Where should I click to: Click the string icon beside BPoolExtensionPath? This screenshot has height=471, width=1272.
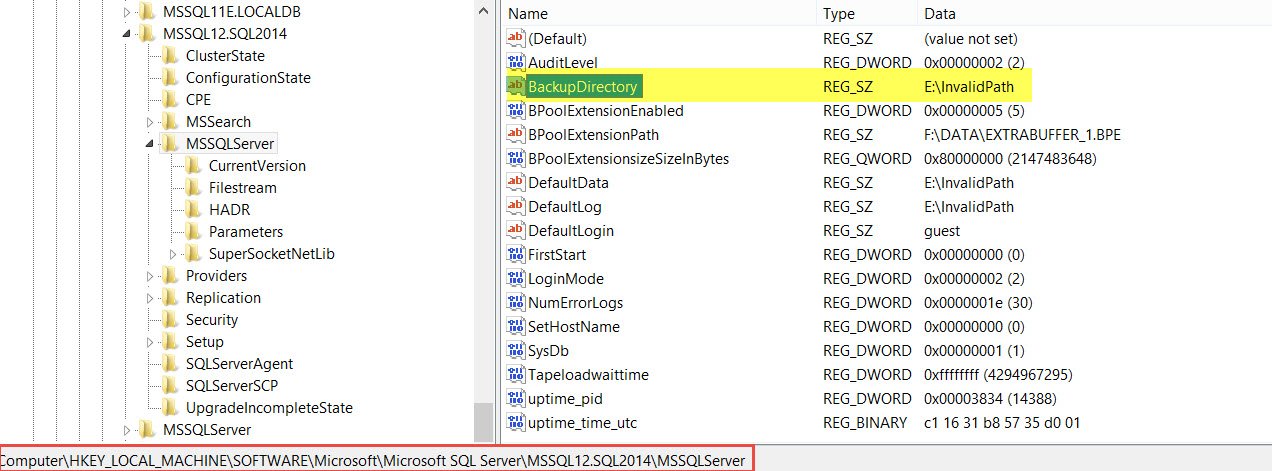click(516, 134)
